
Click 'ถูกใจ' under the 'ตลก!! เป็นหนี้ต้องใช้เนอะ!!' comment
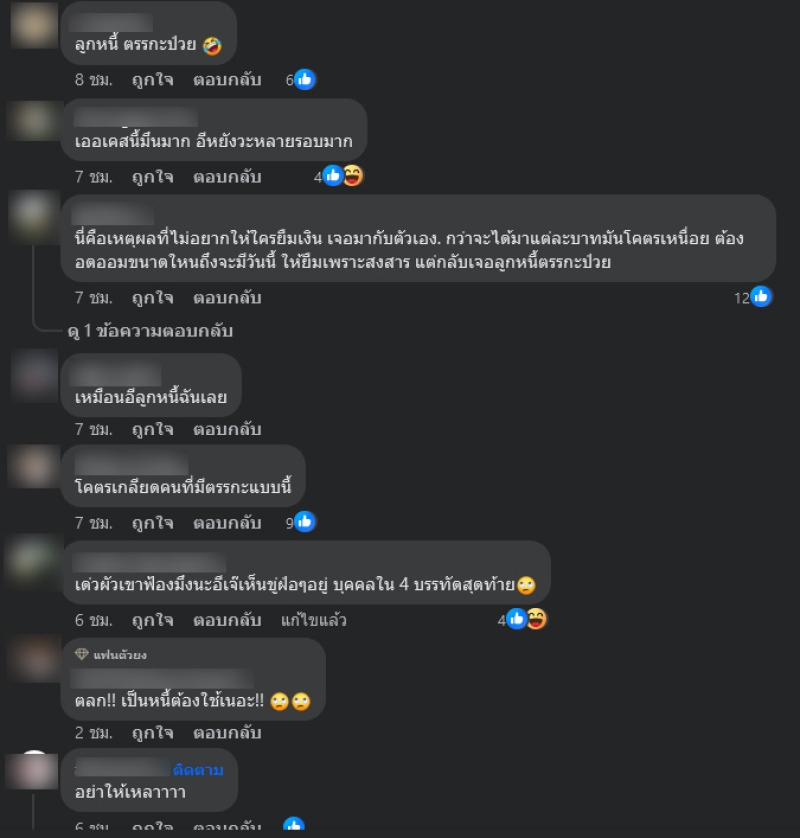pyautogui.click(x=153, y=733)
